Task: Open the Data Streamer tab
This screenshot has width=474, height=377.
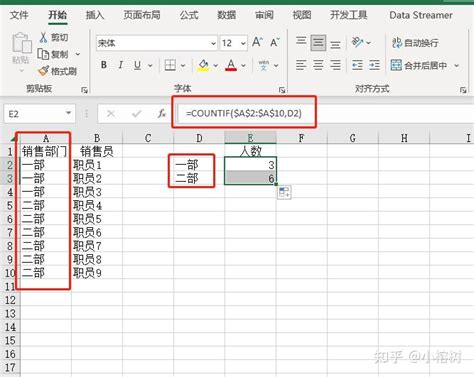Action: click(421, 15)
